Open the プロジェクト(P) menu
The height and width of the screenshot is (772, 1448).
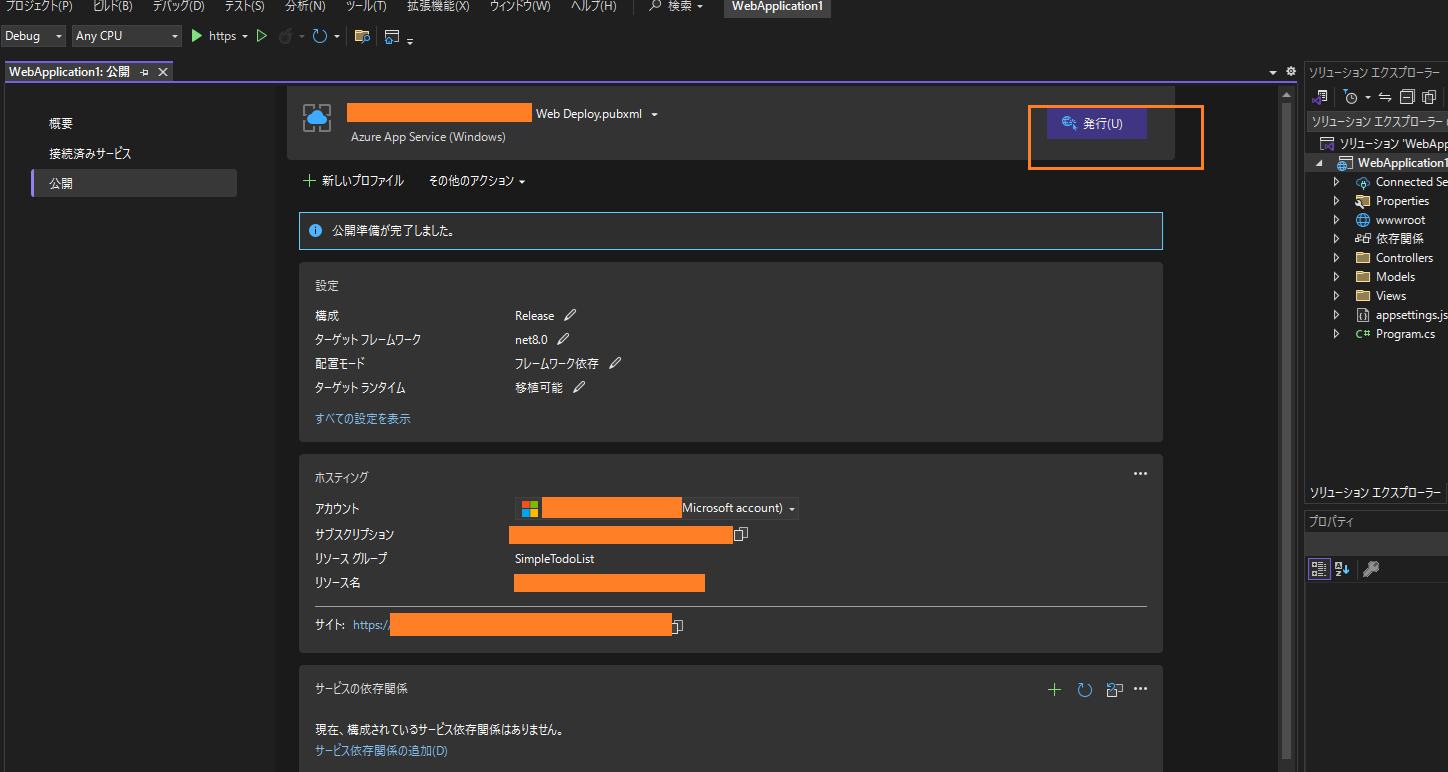coord(39,6)
